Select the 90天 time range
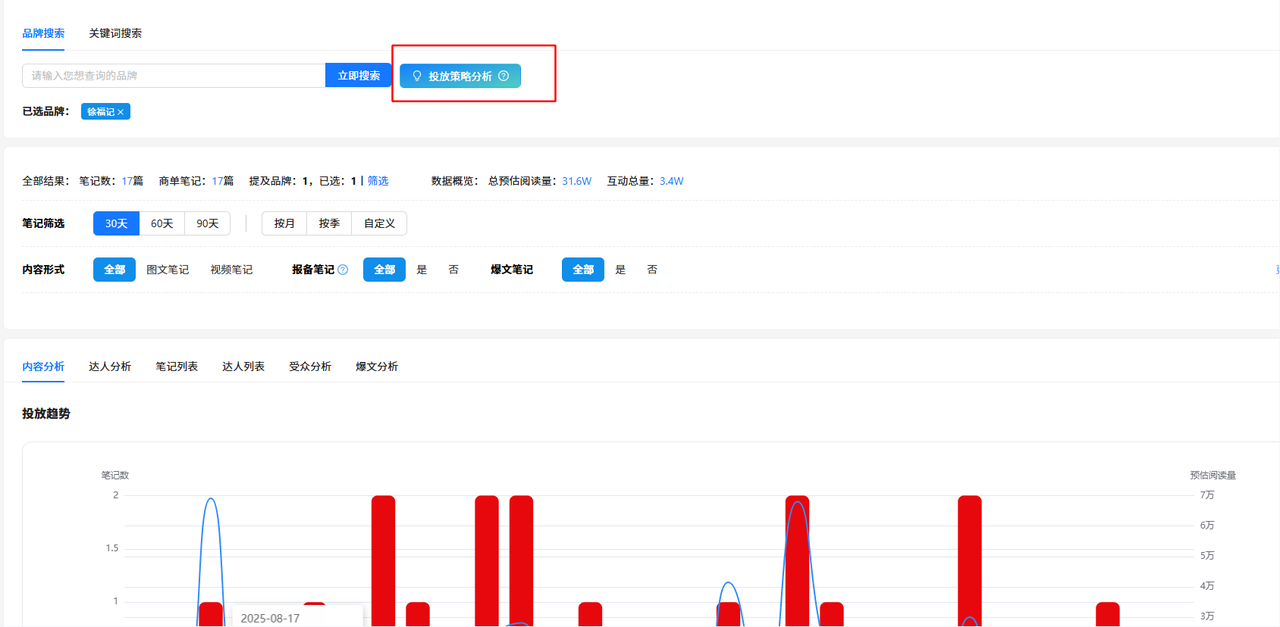This screenshot has width=1280, height=627. point(207,223)
